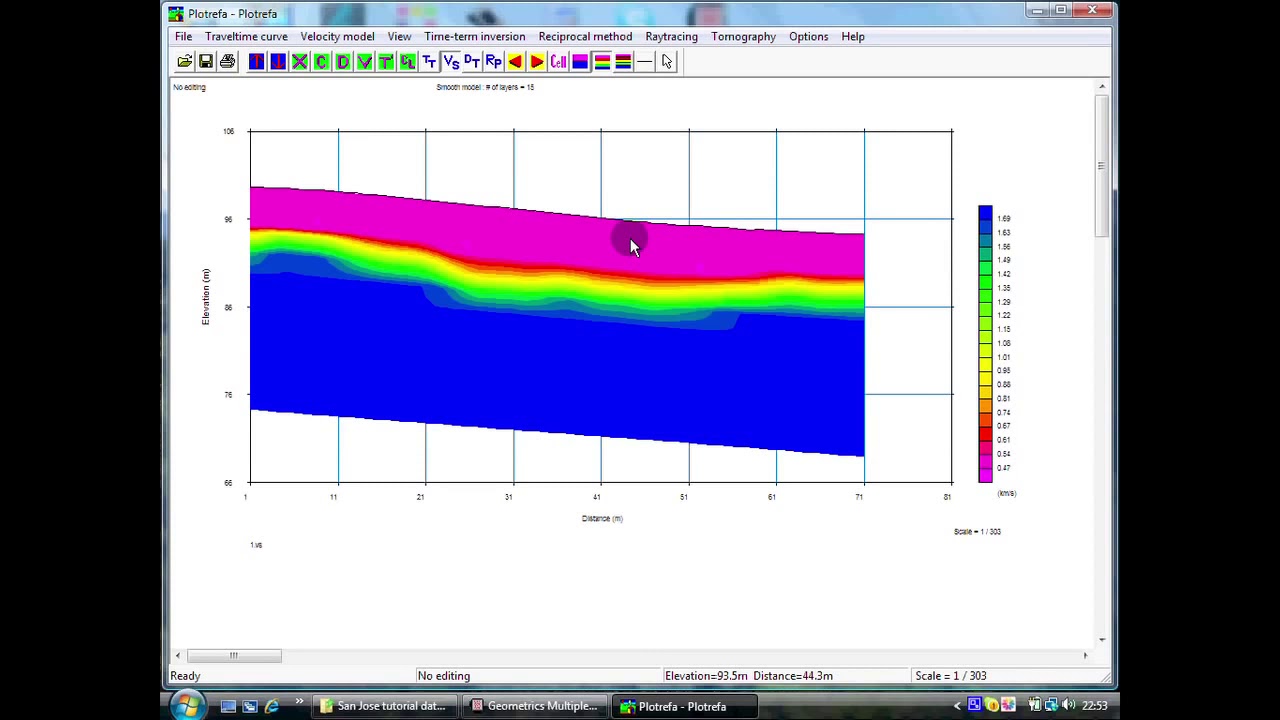Viewport: 1280px width, 720px height.
Task: Click the green V toolbar icon
Action: (x=364, y=62)
